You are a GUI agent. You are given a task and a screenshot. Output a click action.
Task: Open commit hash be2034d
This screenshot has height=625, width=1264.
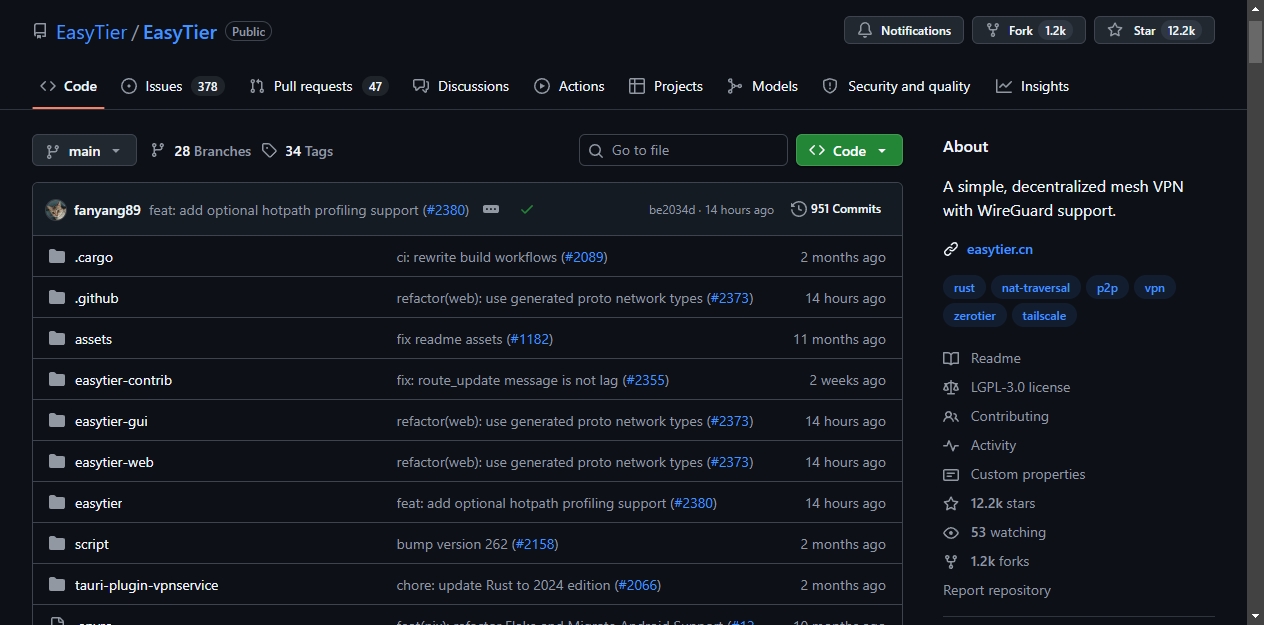[x=672, y=210]
